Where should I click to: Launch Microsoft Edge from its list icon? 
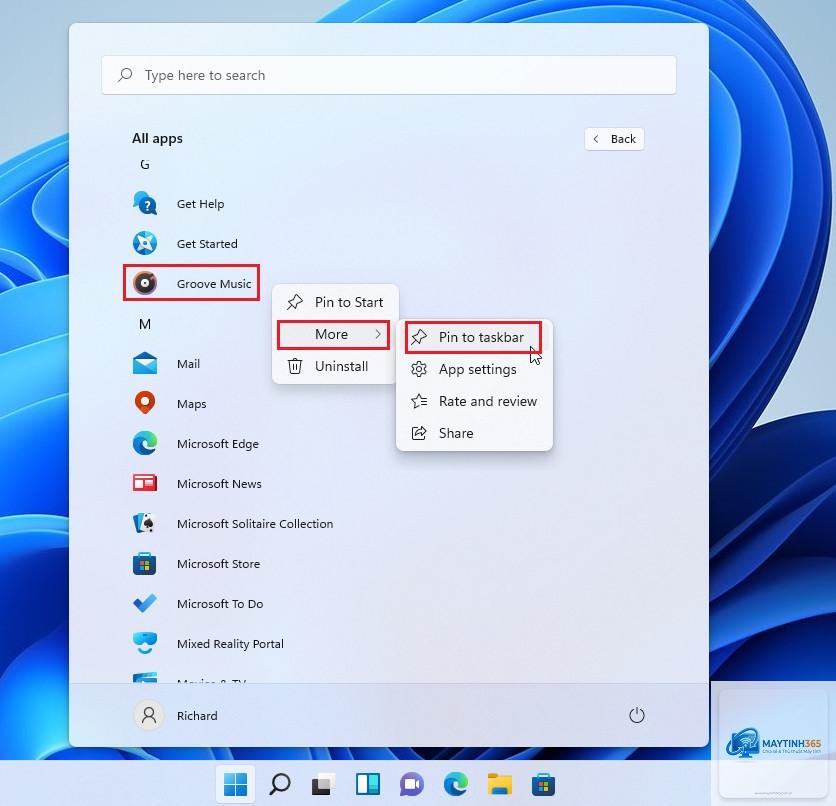pos(145,443)
